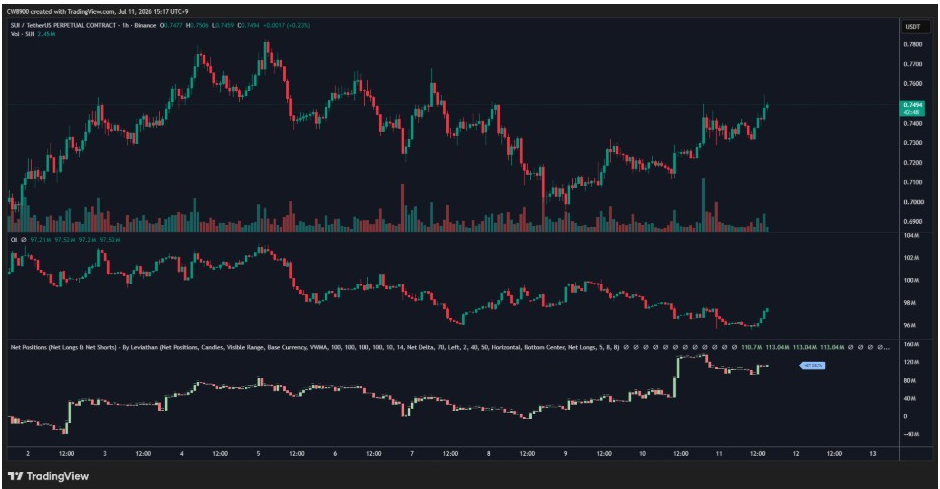Click date label 9 on the time axis
The height and width of the screenshot is (489, 940).
tap(565, 454)
